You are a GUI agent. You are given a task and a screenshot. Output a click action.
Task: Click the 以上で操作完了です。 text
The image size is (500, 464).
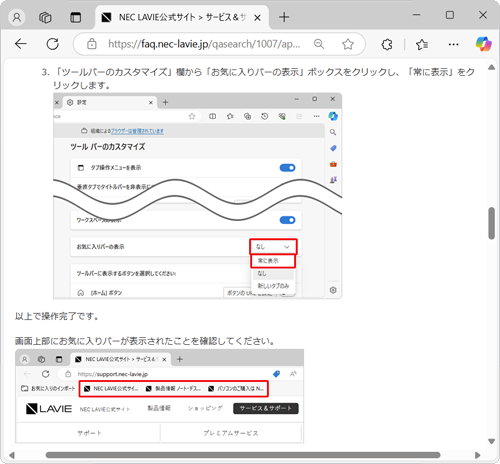point(57,316)
